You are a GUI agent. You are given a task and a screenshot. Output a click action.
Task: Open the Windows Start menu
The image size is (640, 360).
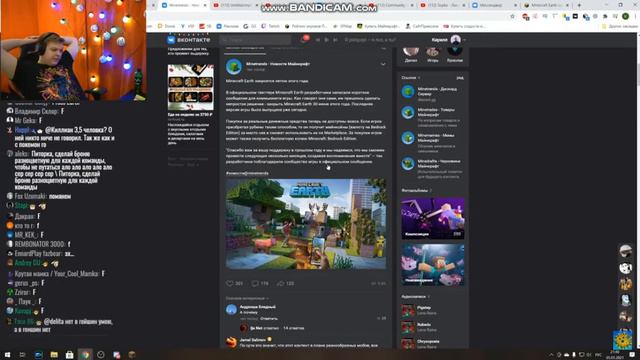pos(7,355)
